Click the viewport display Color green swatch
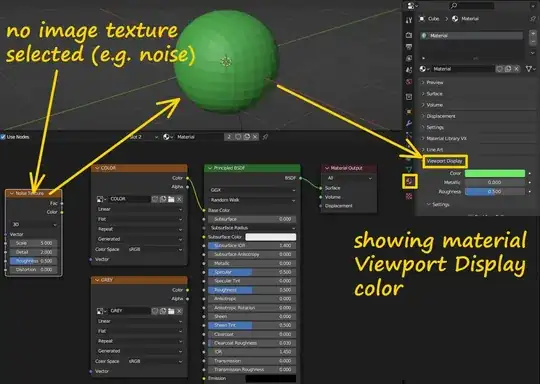 495,173
